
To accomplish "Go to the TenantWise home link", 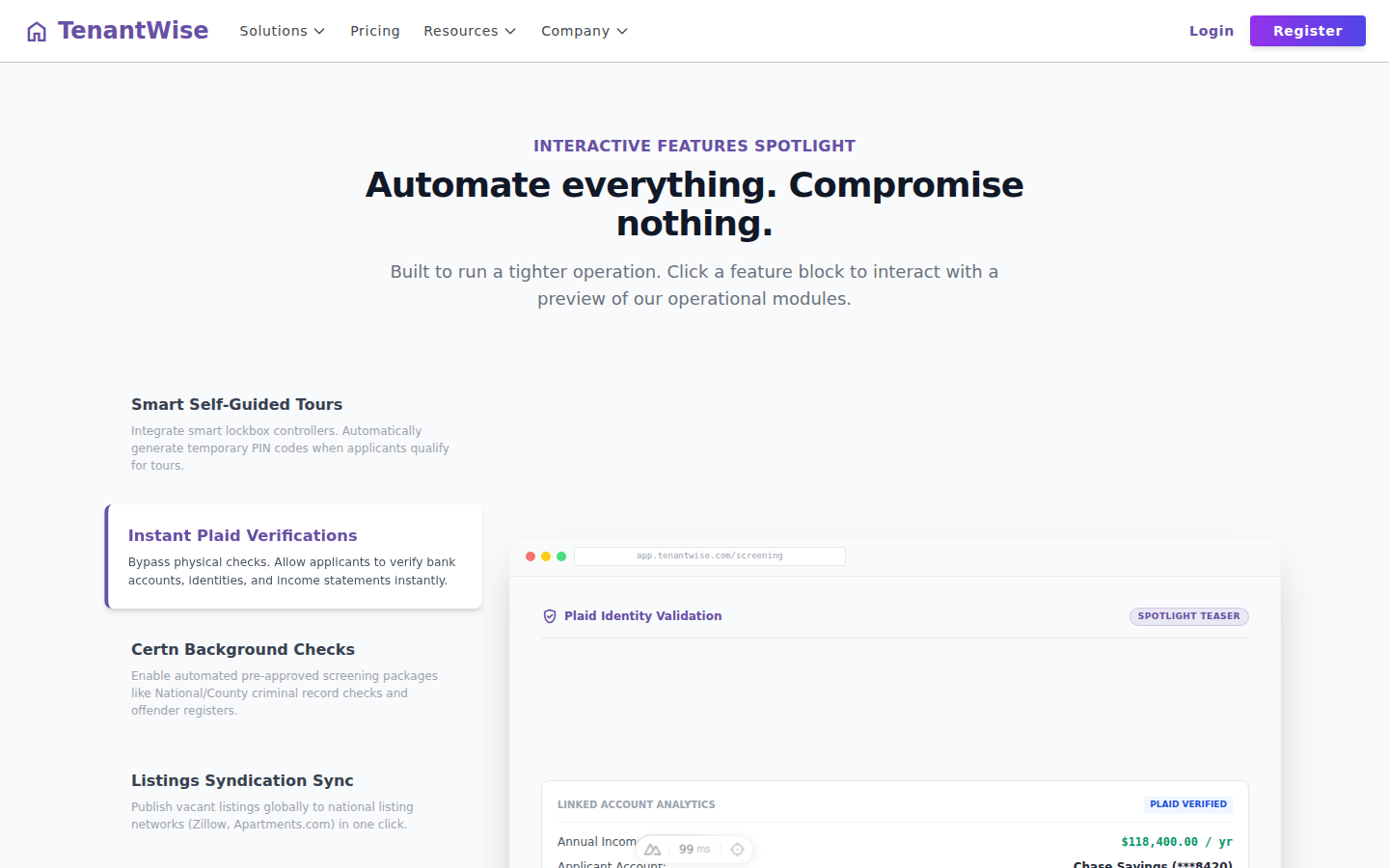I will click(118, 31).
